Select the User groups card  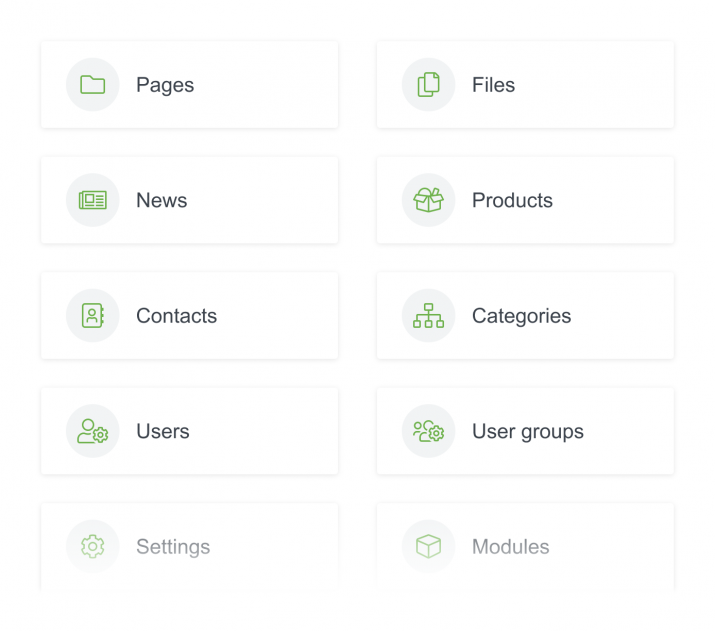(525, 431)
